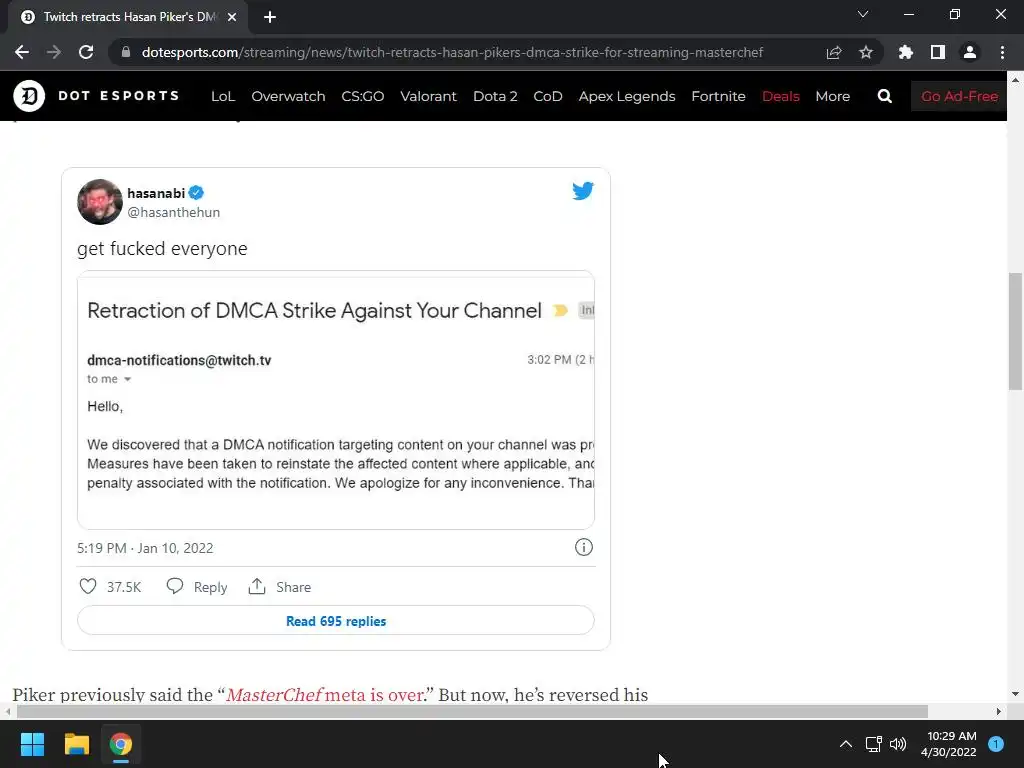Open tweet info circle icon
The height and width of the screenshot is (768, 1024).
584,547
